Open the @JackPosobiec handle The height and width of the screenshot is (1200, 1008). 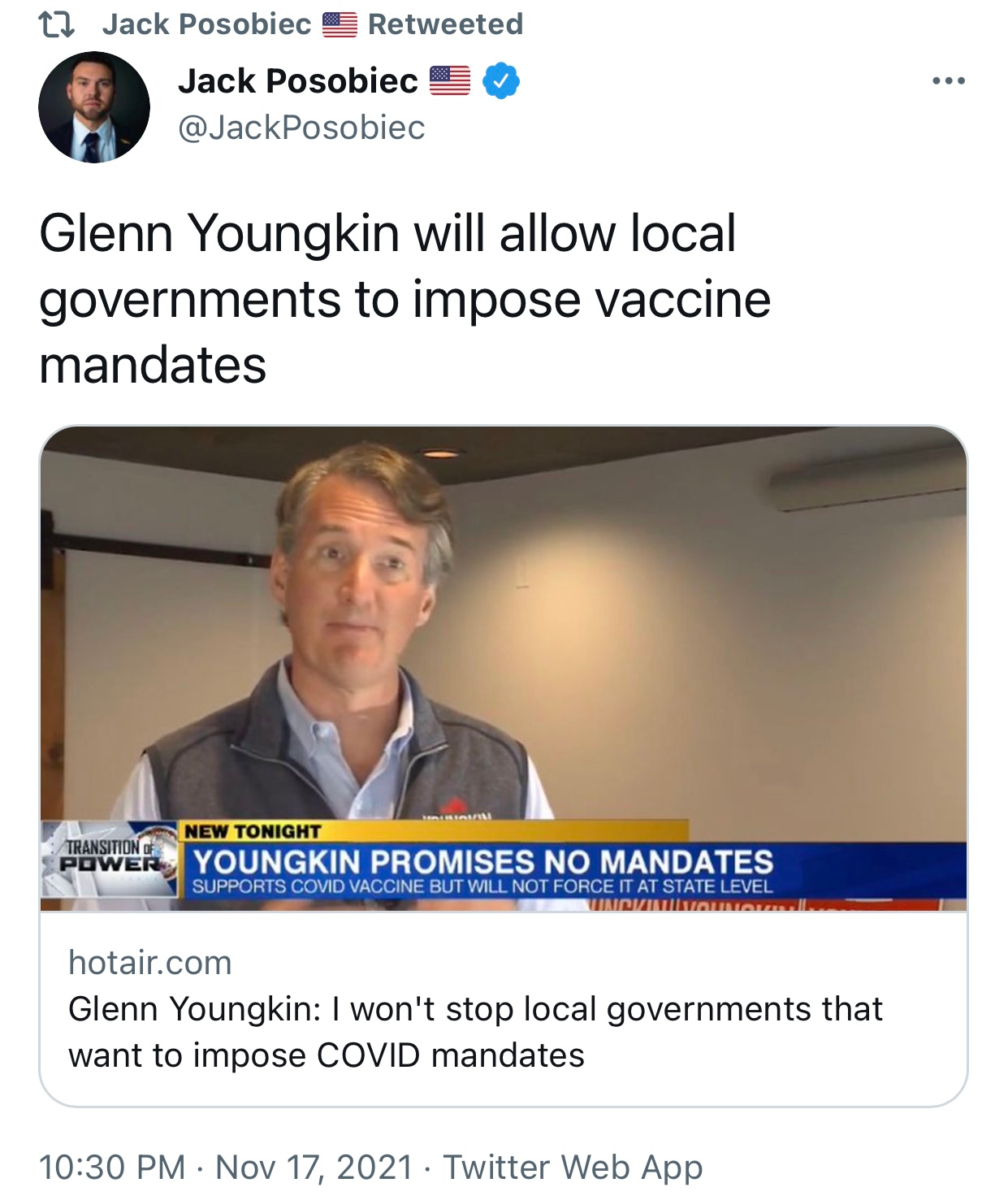[301, 128]
